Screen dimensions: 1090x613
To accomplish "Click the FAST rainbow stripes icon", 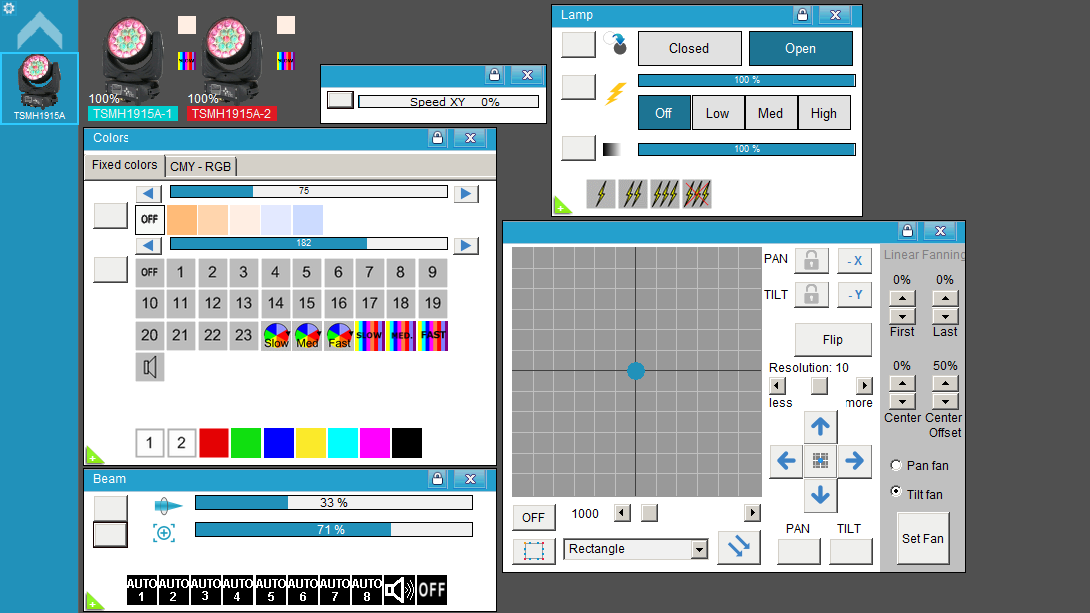I will (433, 336).
